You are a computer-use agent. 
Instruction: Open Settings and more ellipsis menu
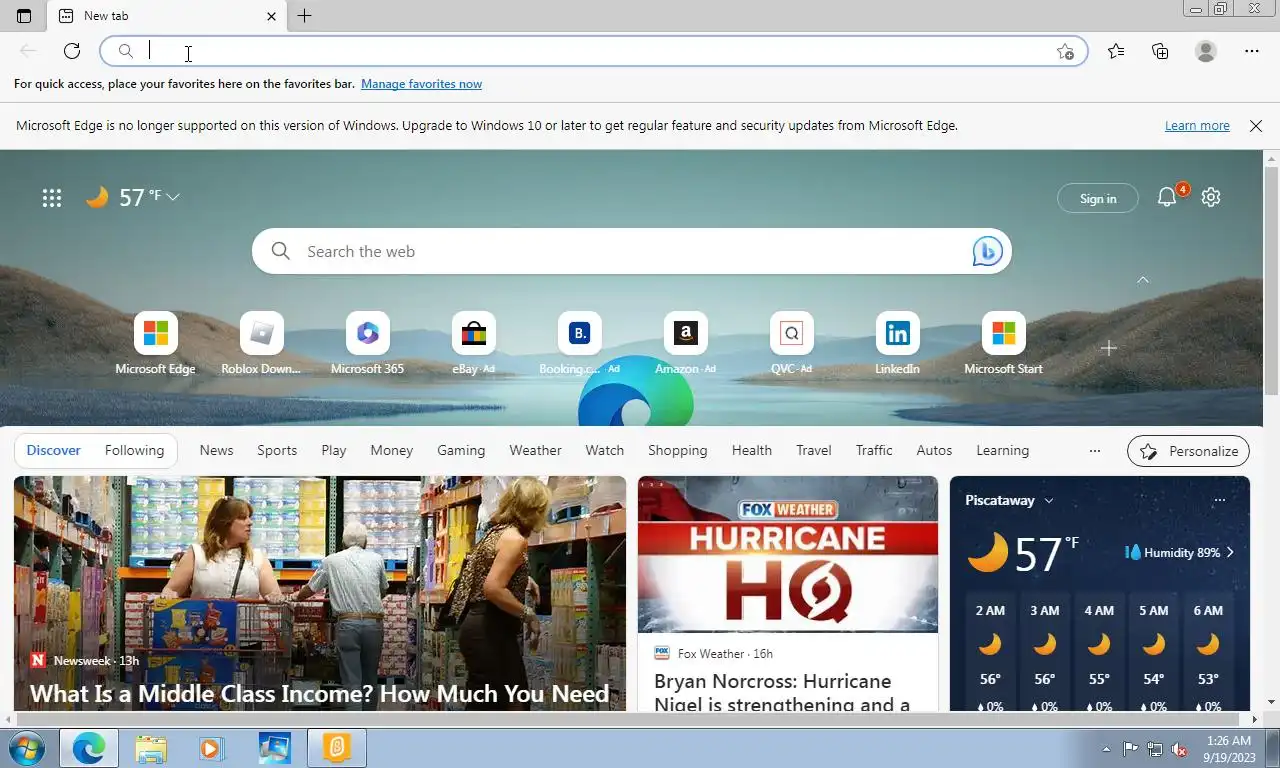click(x=1252, y=51)
